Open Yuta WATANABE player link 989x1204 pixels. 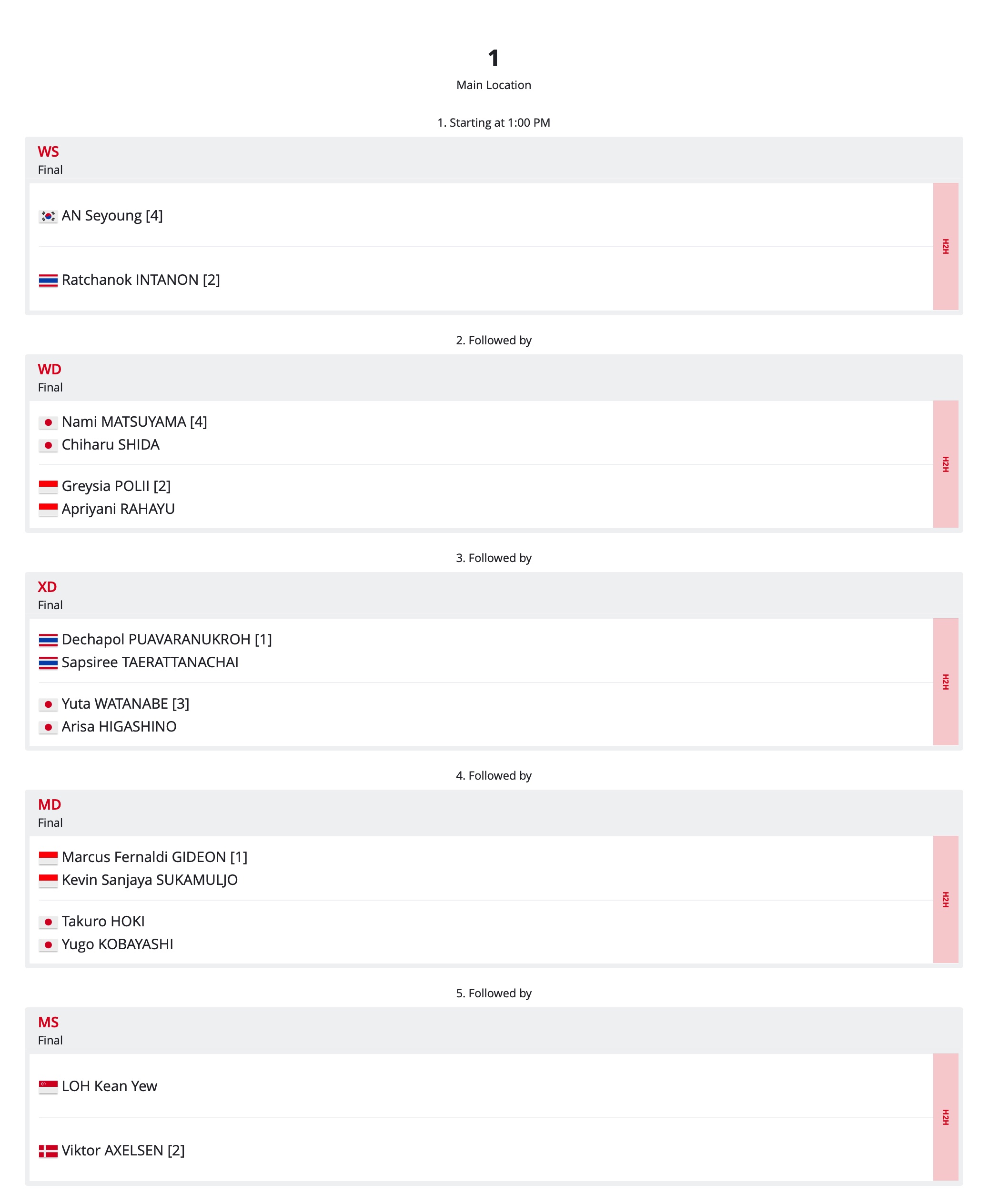(114, 703)
